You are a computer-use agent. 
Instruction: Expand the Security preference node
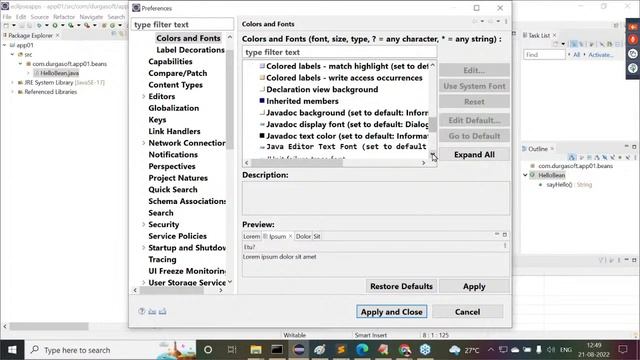click(144, 224)
